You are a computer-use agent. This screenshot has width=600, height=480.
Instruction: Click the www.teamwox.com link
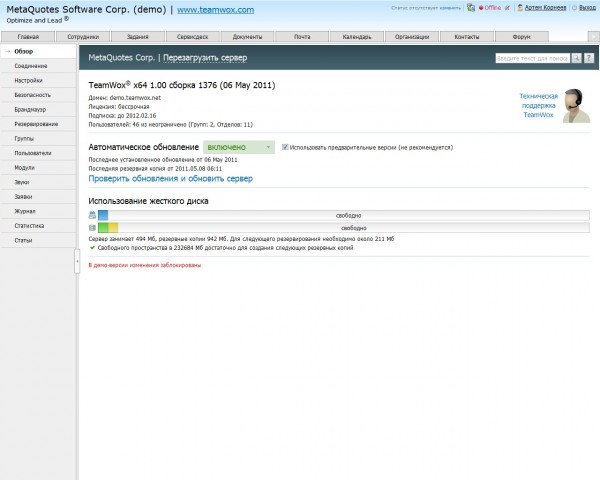pyautogui.click(x=215, y=10)
